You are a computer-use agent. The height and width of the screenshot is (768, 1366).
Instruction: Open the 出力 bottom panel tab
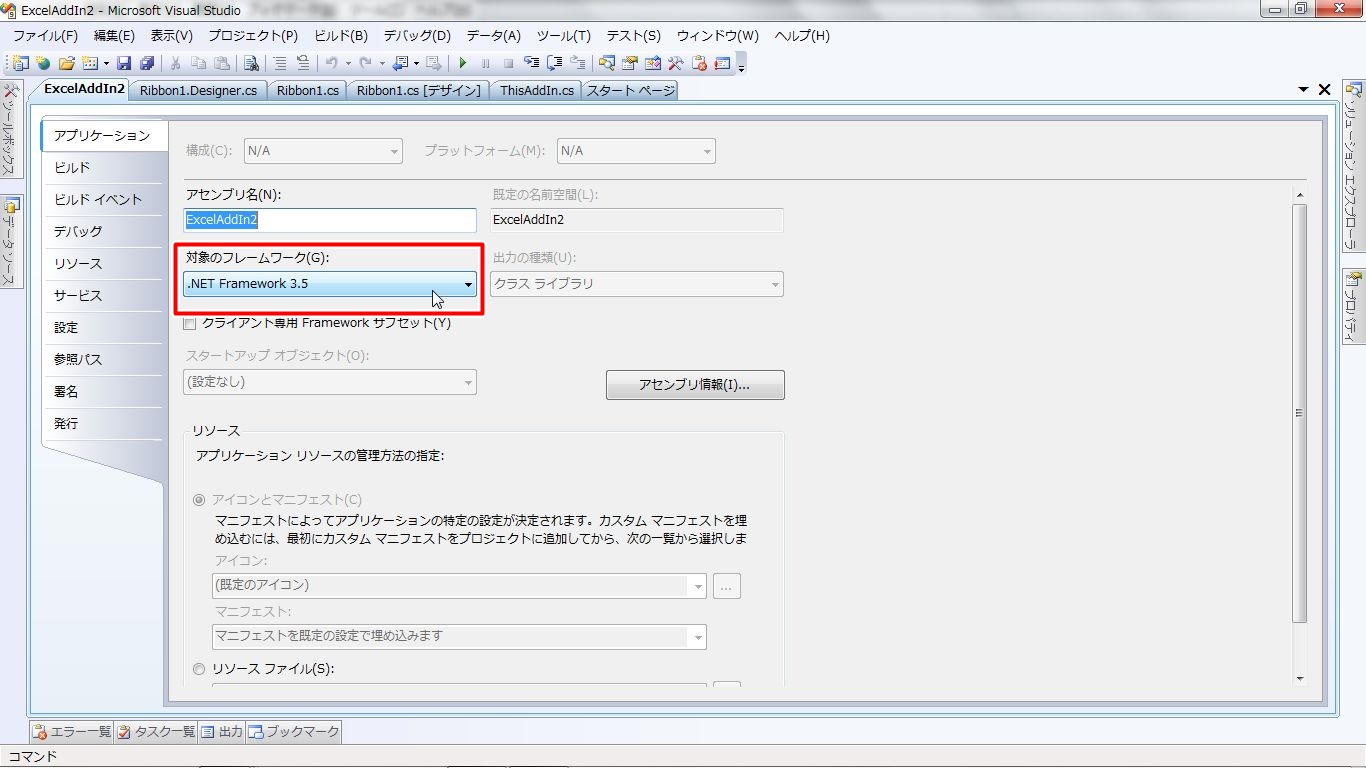[x=222, y=732]
